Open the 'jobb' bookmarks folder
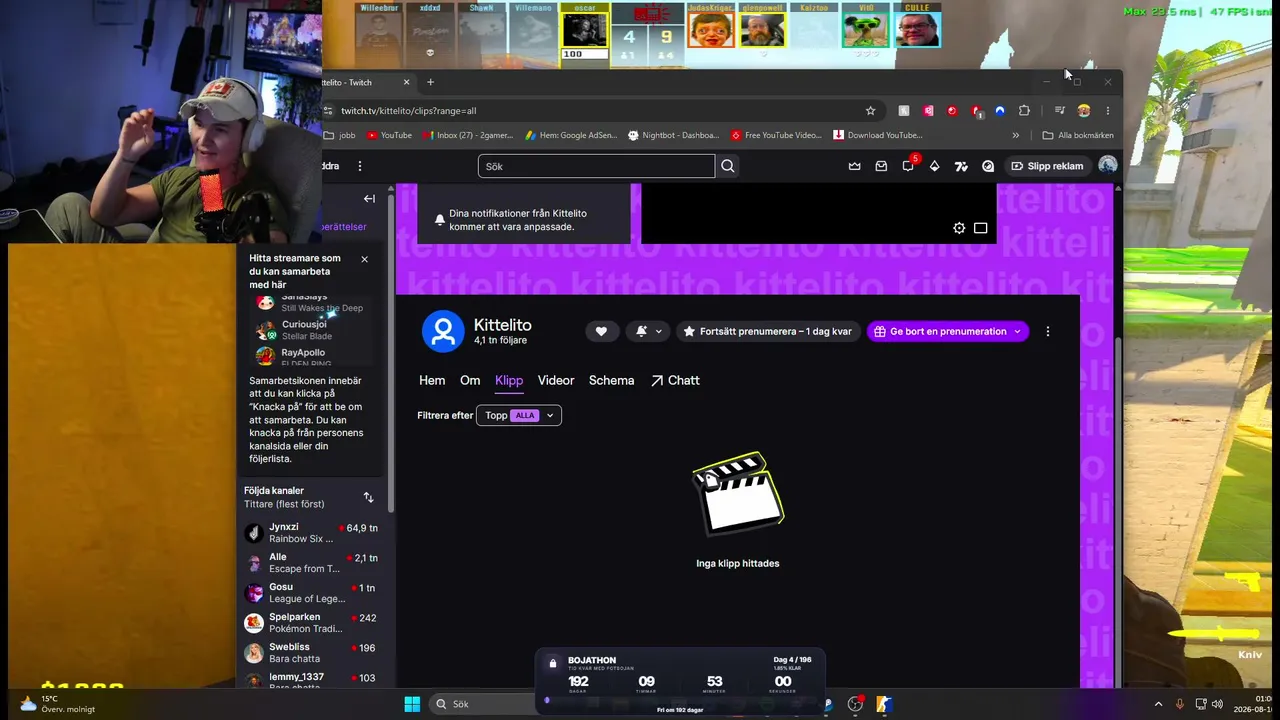Viewport: 1280px width, 720px height. click(340, 135)
